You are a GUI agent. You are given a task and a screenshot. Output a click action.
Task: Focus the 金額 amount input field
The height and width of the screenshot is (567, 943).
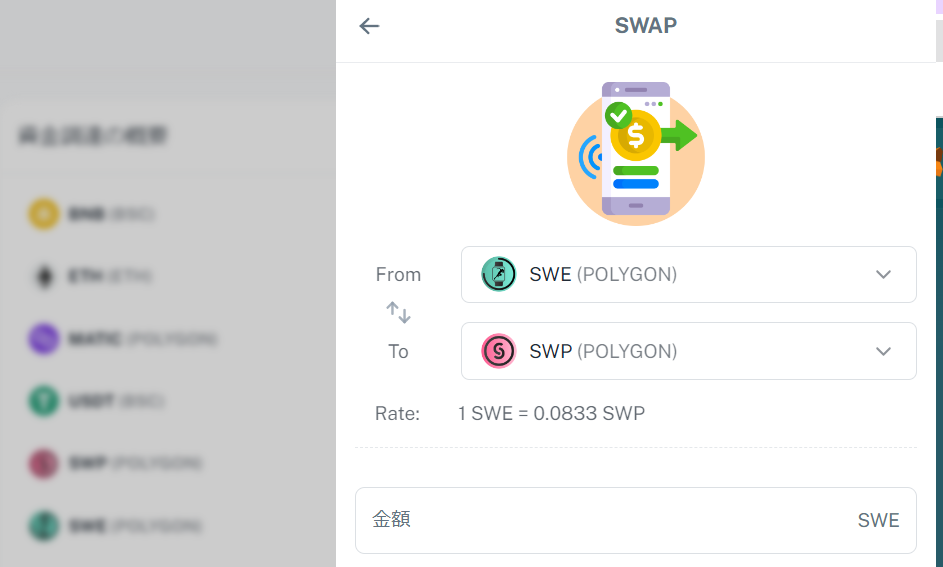pos(610,520)
